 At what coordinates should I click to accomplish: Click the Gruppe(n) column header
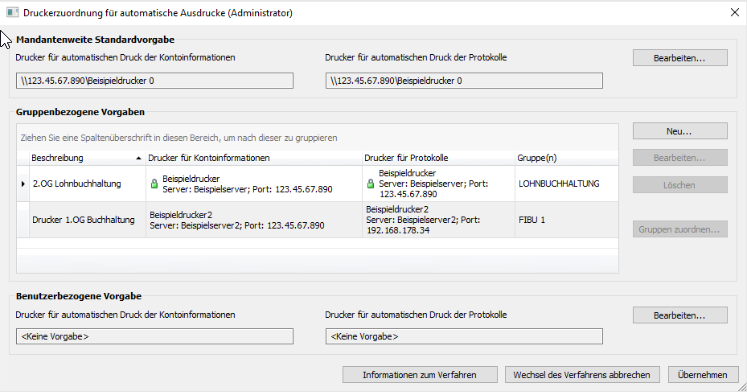(566, 158)
